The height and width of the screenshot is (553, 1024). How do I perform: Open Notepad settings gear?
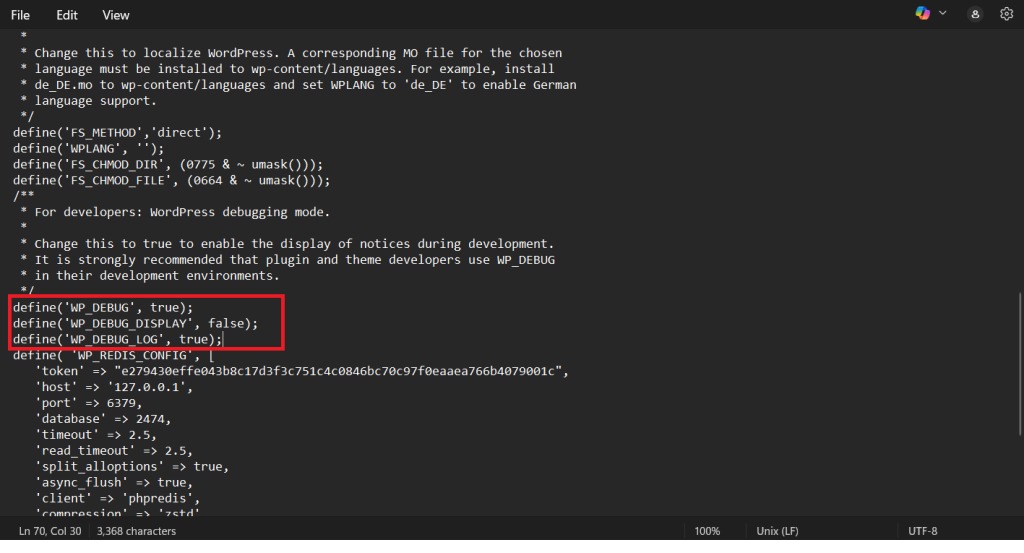[1006, 14]
